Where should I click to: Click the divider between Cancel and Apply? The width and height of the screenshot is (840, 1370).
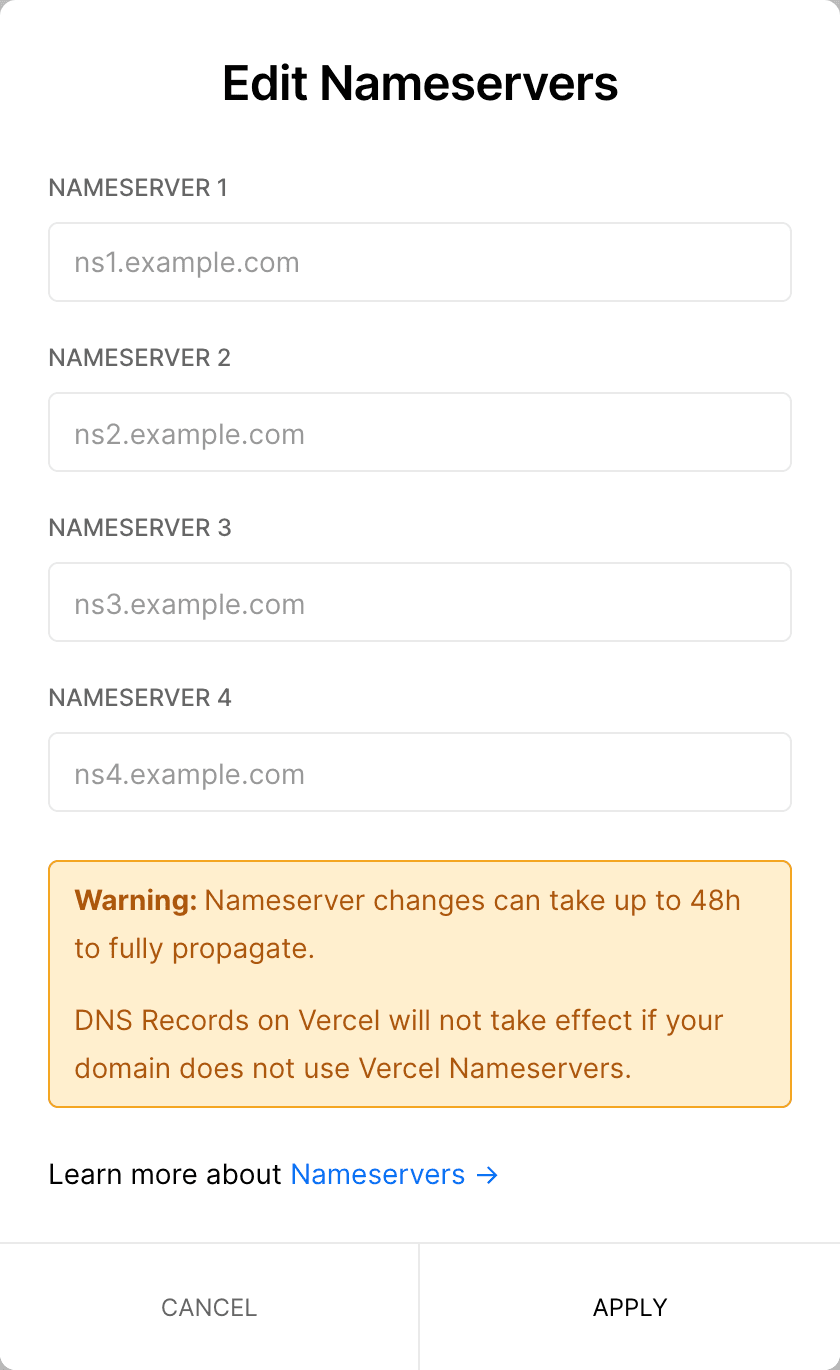[419, 1307]
